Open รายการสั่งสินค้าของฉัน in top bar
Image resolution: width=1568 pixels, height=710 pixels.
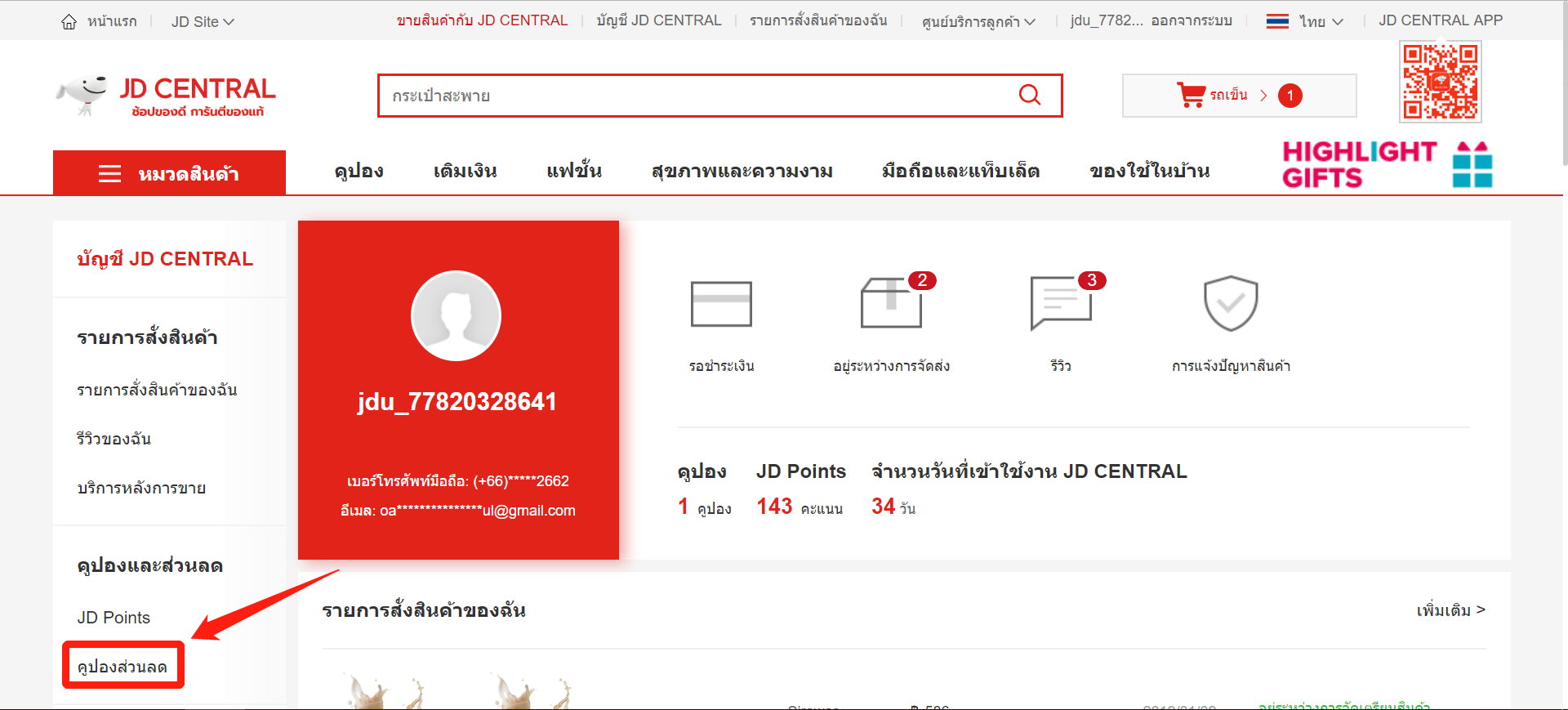click(x=818, y=20)
